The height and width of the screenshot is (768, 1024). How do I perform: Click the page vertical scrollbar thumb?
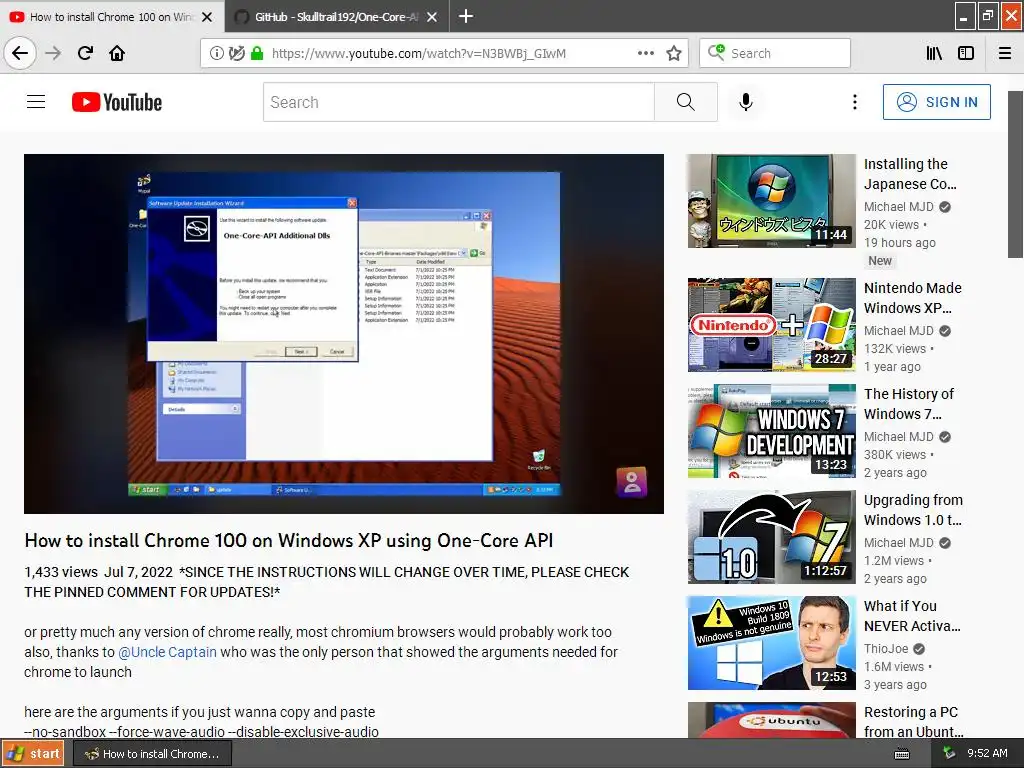coord(1016,174)
